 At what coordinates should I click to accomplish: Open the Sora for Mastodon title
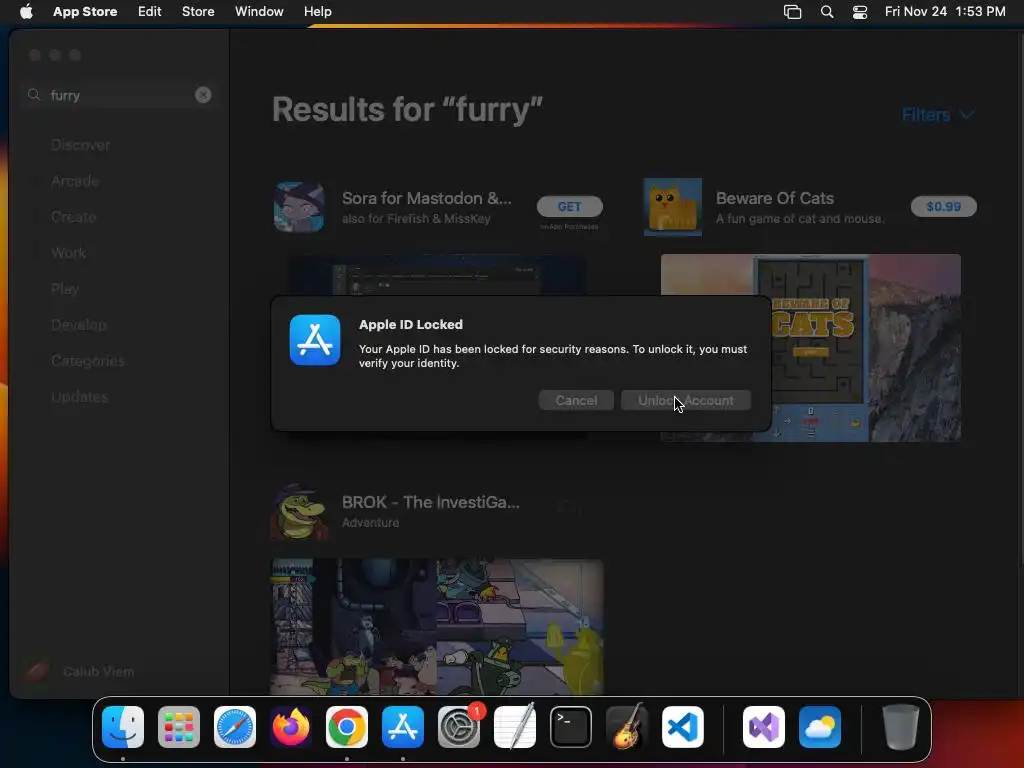[x=426, y=198]
